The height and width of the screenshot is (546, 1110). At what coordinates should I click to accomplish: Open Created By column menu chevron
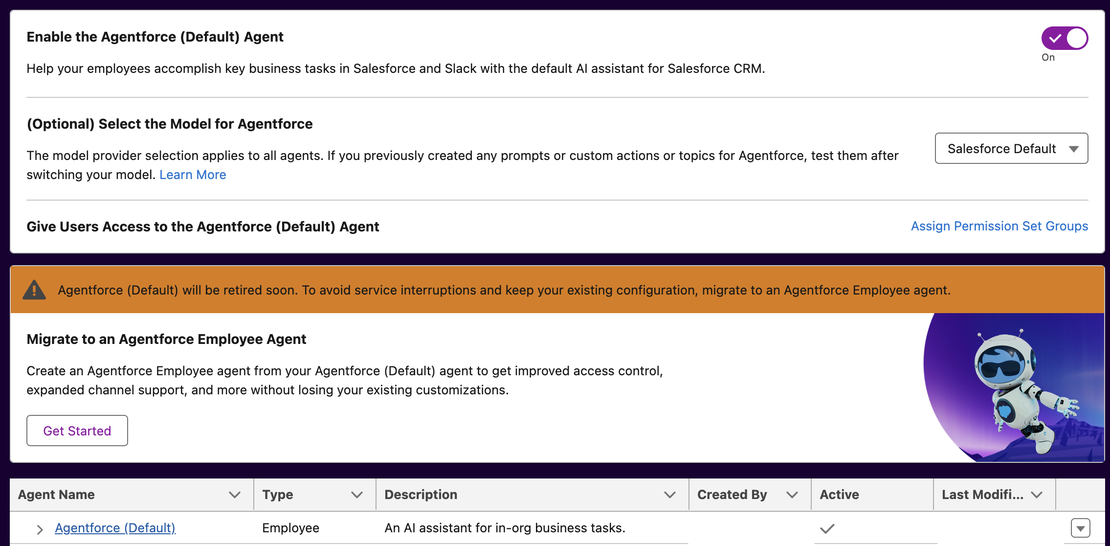(x=792, y=495)
